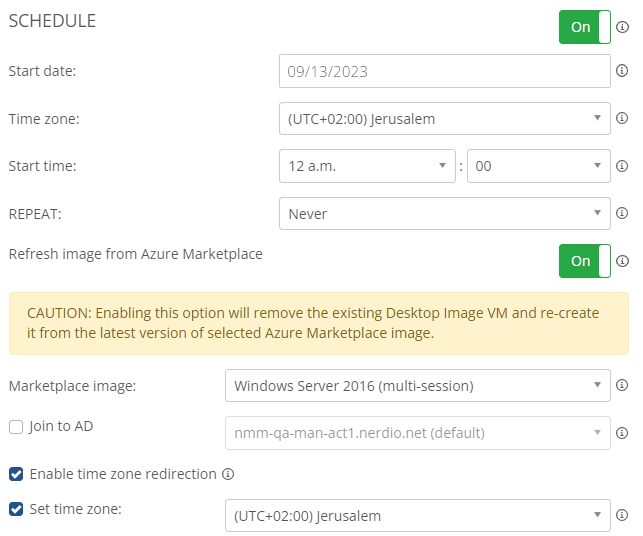Open the 12 a.m. start hour dropdown
Viewport: 643px width, 536px height.
(x=367, y=166)
